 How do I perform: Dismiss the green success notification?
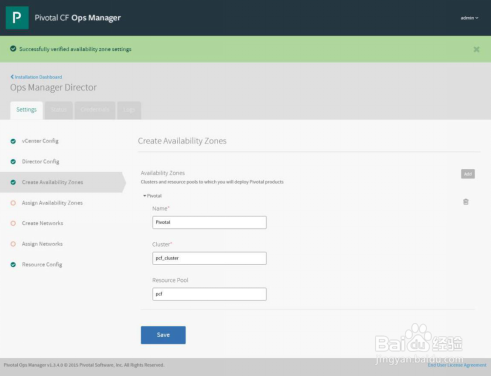(x=476, y=49)
